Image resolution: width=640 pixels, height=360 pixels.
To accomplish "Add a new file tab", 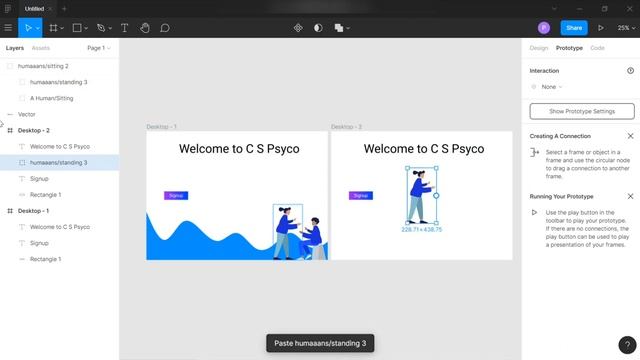I will click(64, 9).
